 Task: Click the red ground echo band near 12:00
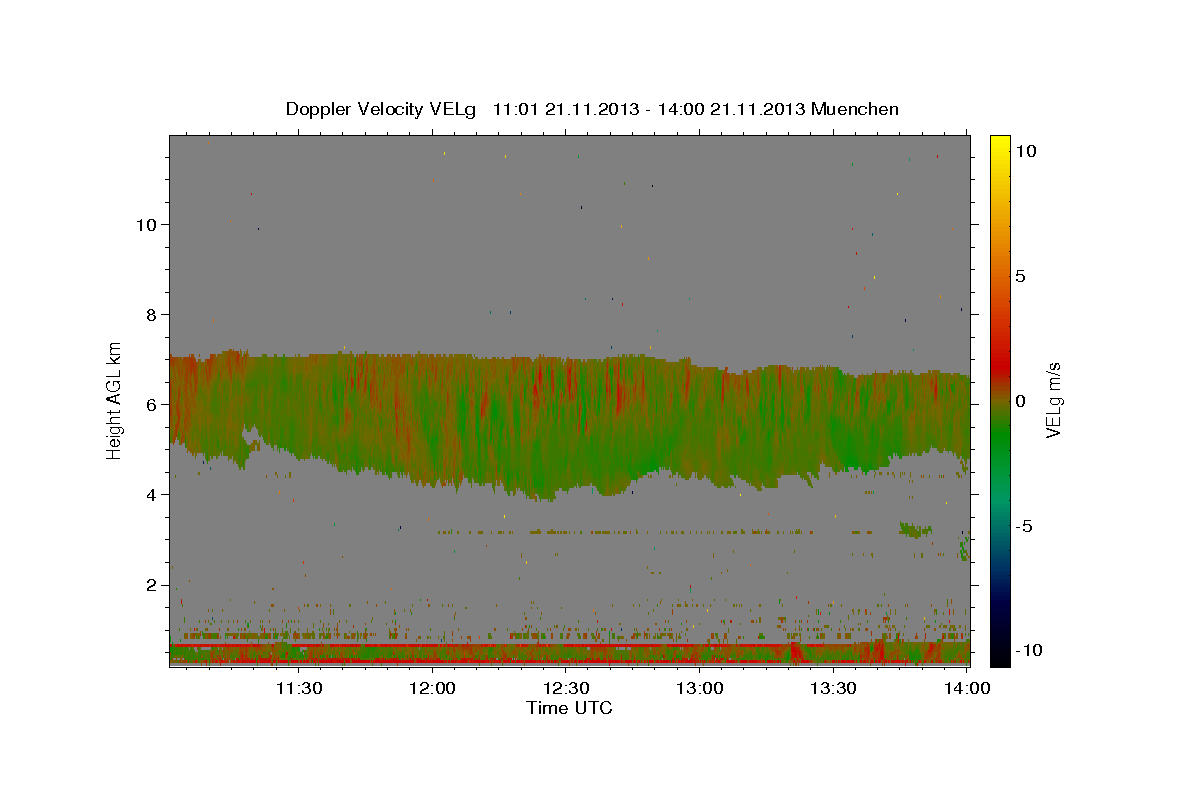433,661
